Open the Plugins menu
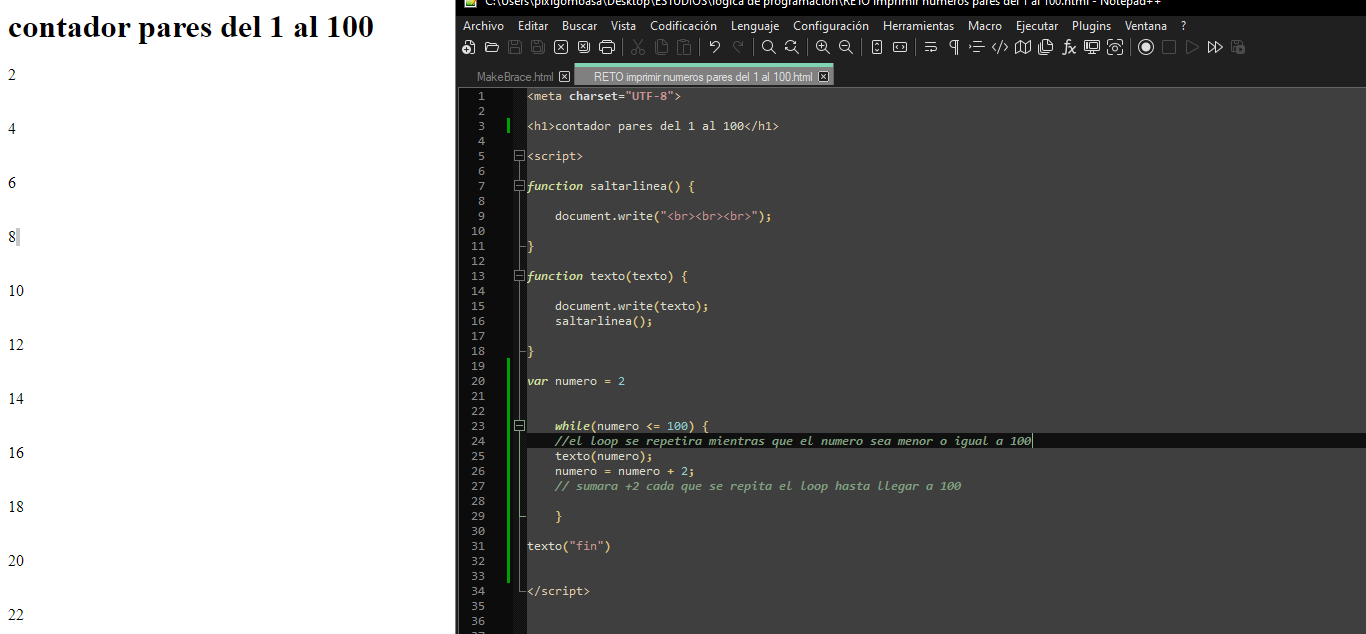Screen dimensions: 1366x634 coord(1091,26)
